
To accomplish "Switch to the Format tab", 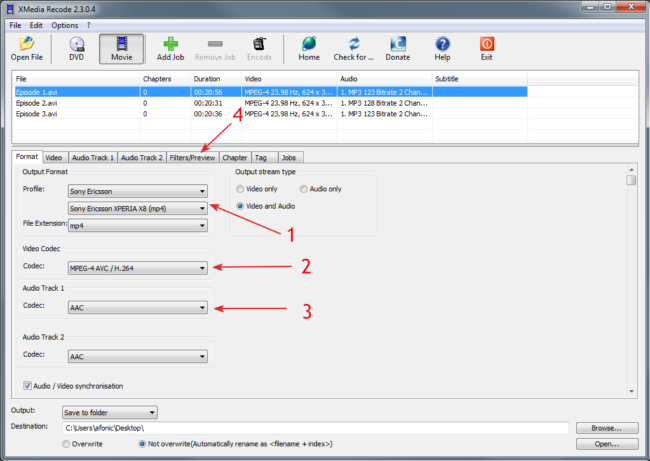I will click(x=27, y=157).
